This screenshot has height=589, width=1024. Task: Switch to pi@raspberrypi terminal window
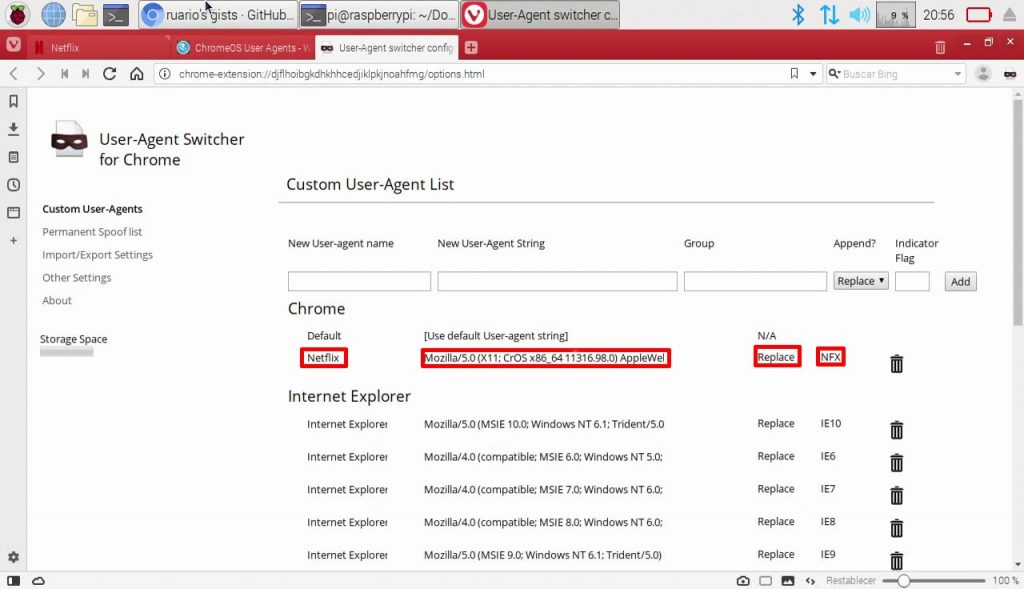click(x=379, y=14)
